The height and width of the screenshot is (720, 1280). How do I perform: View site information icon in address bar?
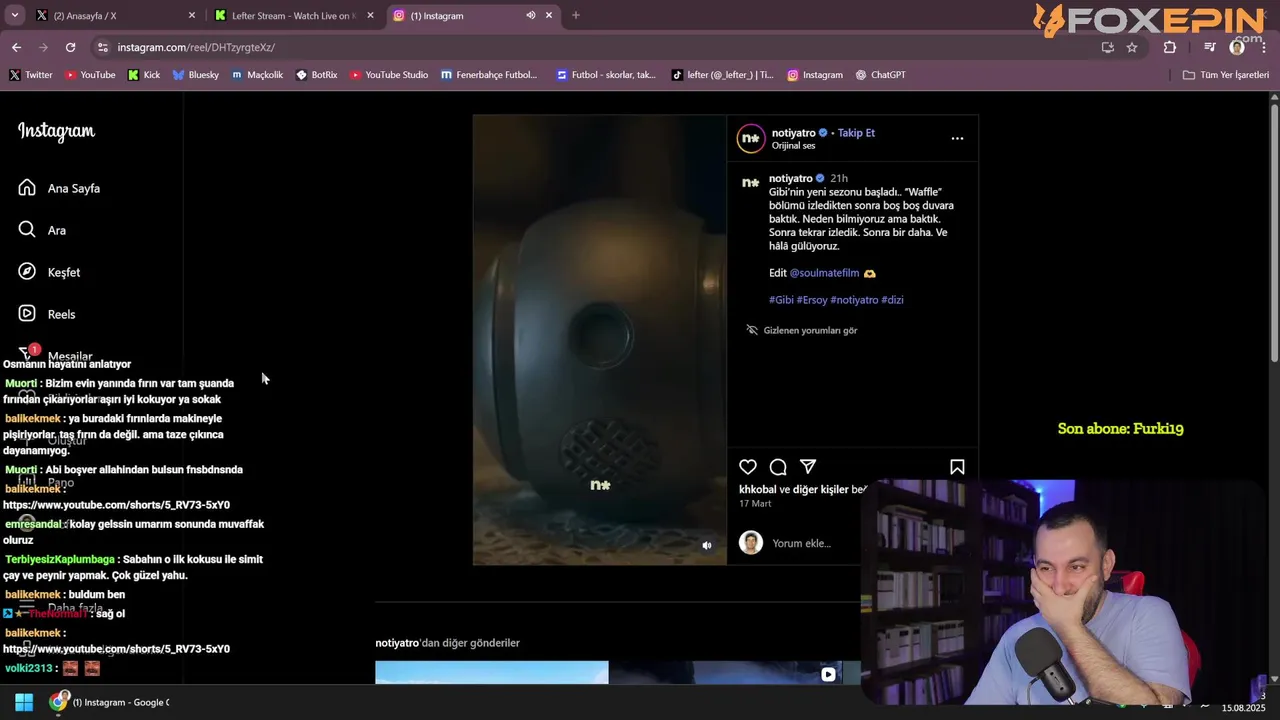pyautogui.click(x=102, y=47)
